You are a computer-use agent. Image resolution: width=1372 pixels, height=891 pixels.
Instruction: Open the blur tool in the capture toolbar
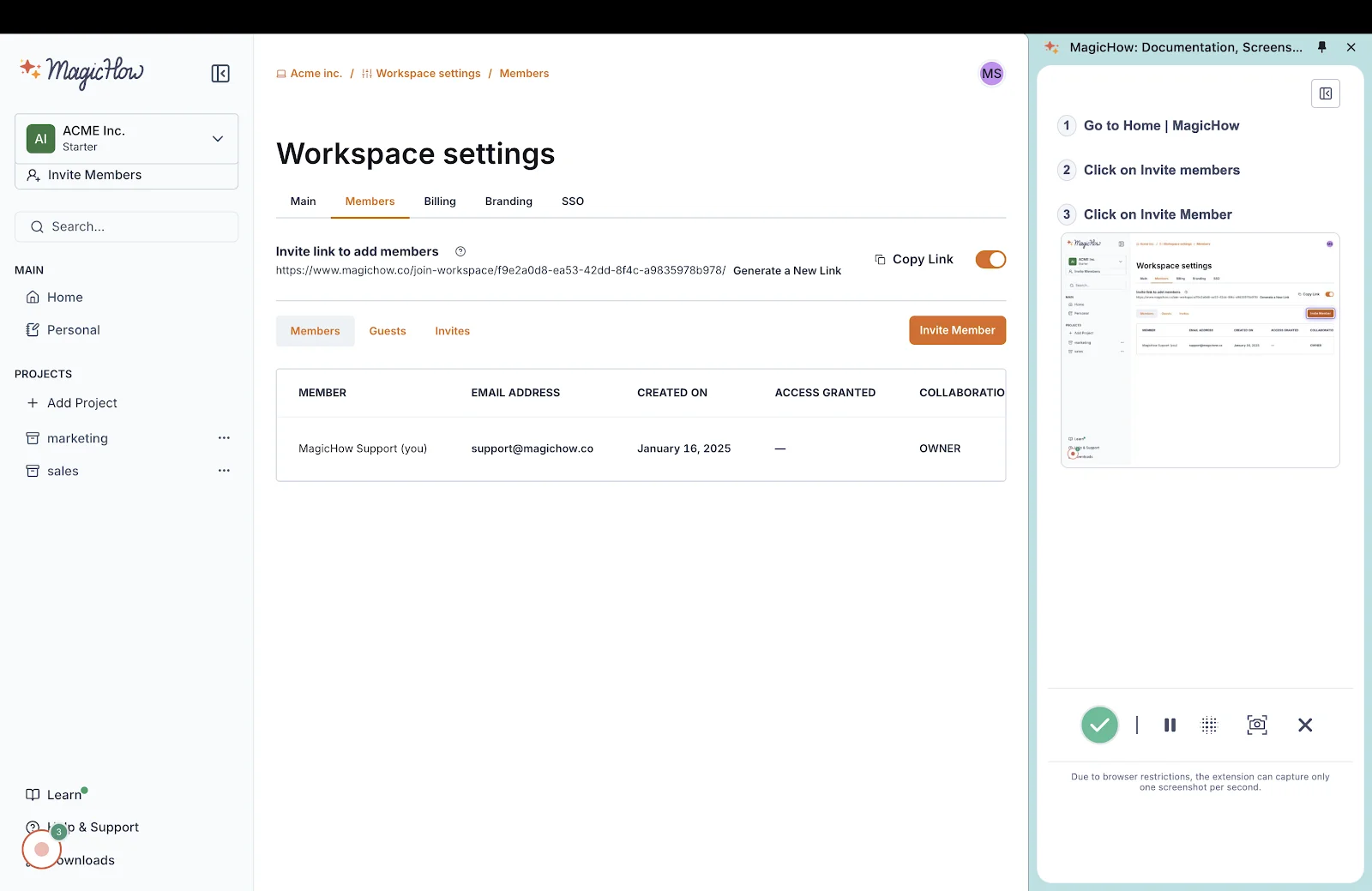click(x=1209, y=725)
